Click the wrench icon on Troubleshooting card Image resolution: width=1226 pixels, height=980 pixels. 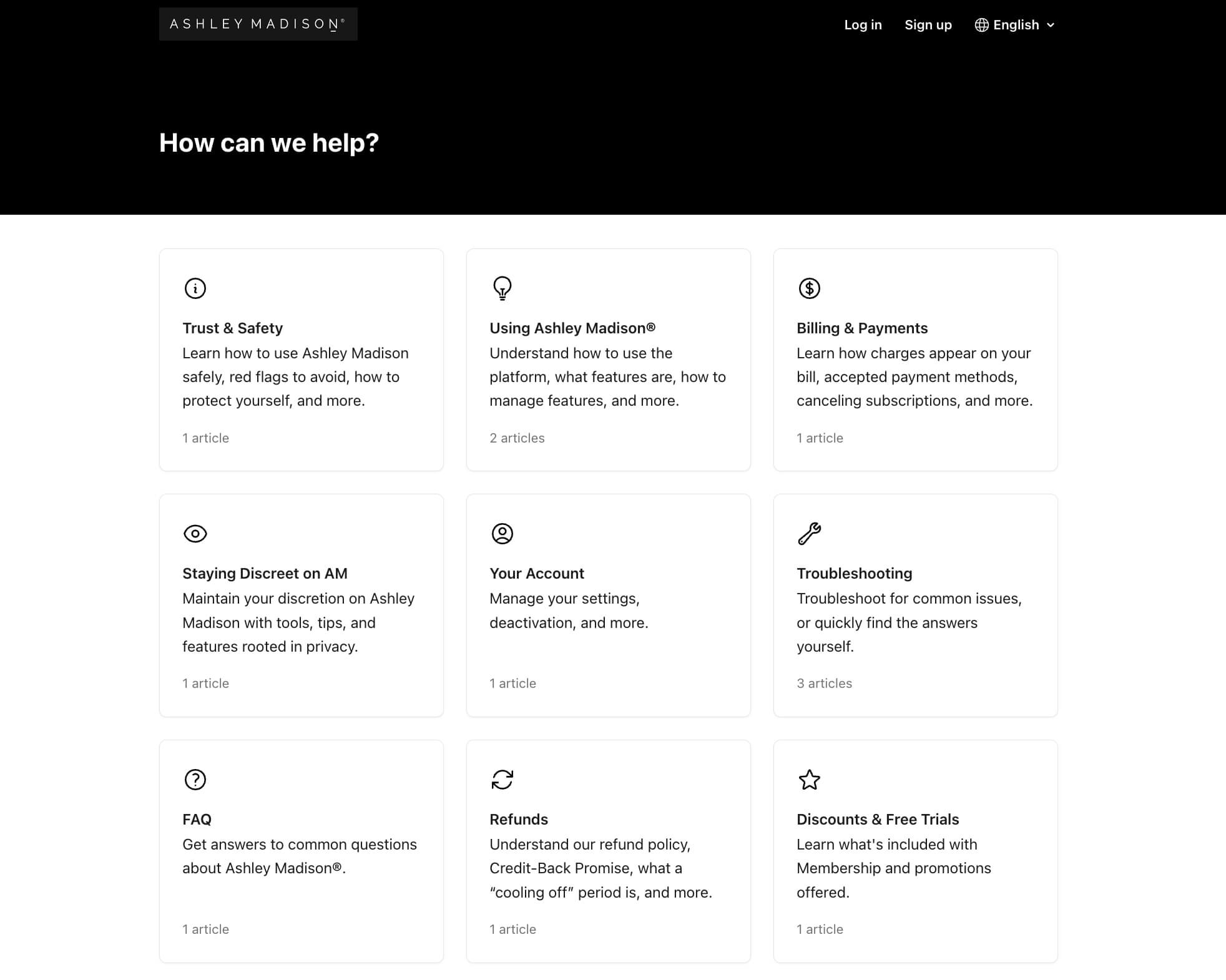(810, 534)
